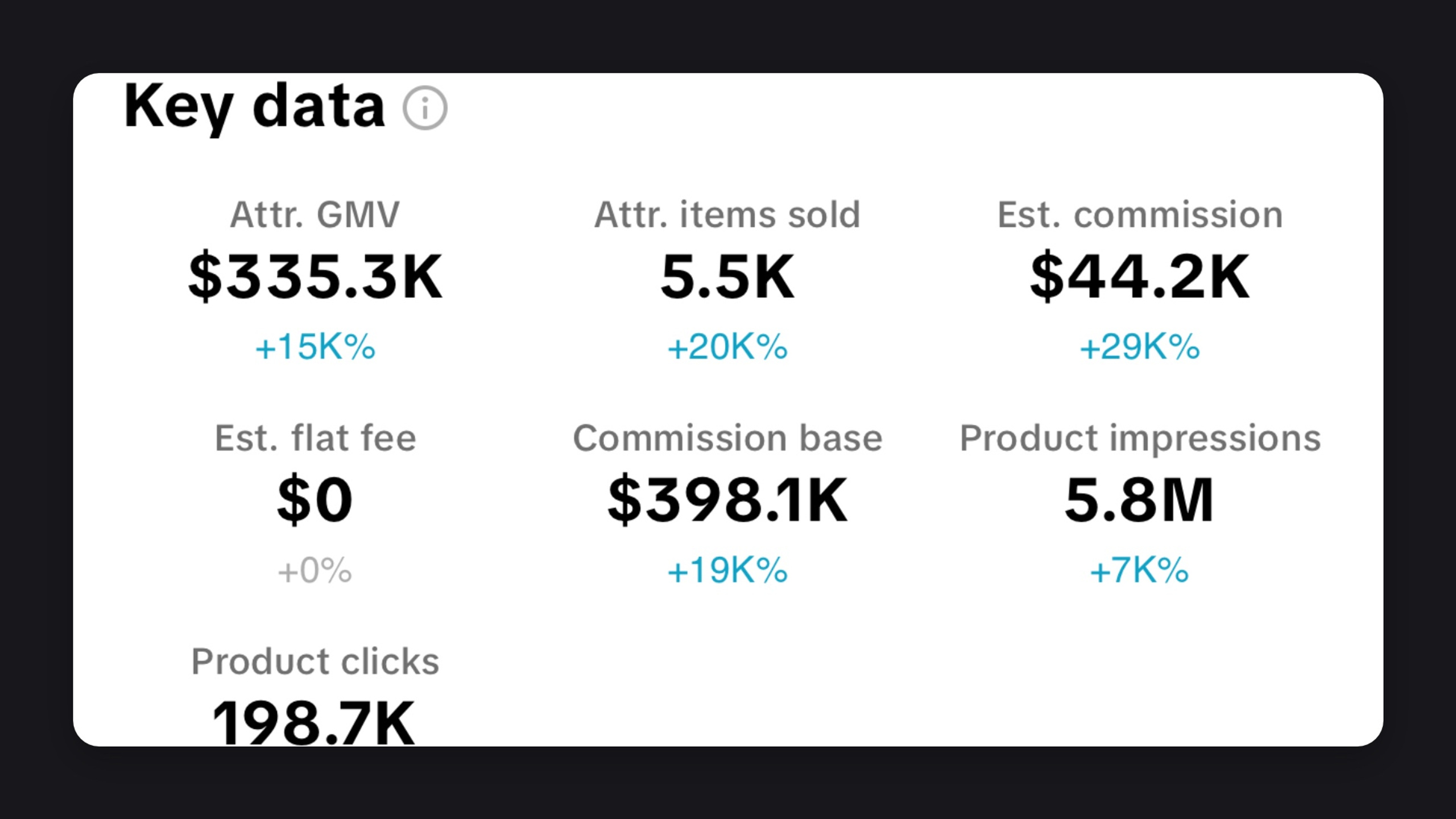This screenshot has width=1456, height=819.
Task: Open the Attr. items sold 5.5K metric
Action: [x=727, y=276]
